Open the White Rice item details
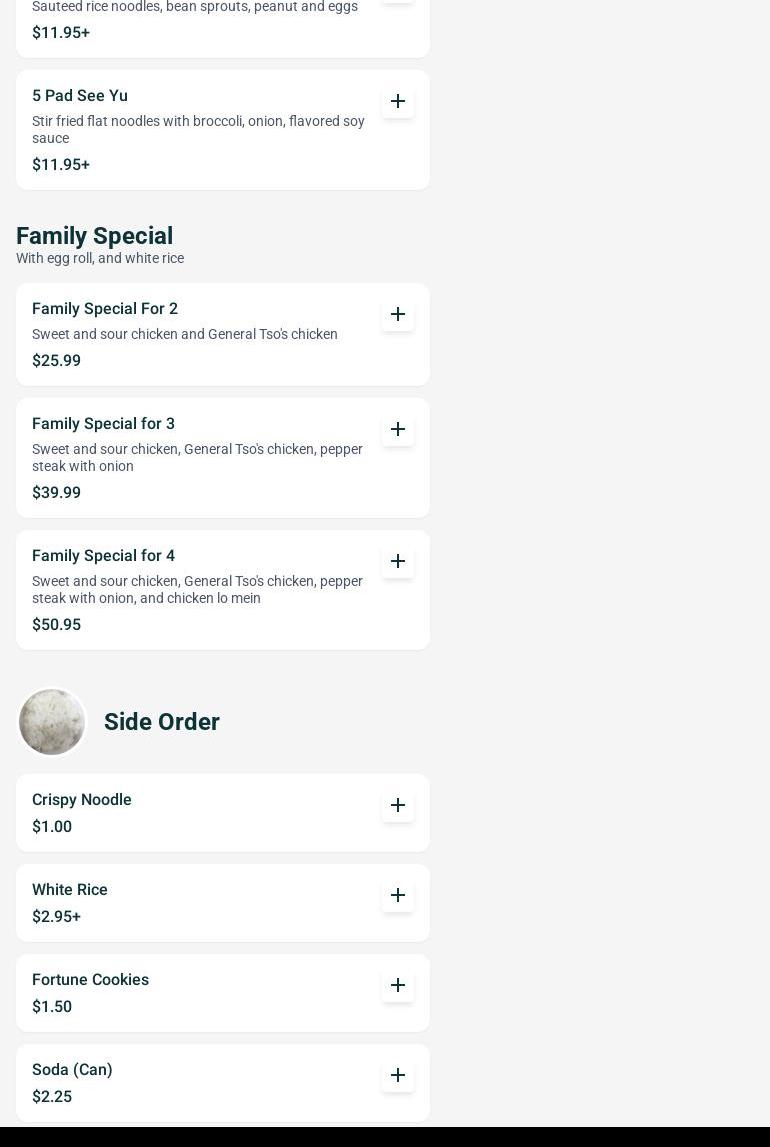This screenshot has width=770, height=1147. click(70, 890)
